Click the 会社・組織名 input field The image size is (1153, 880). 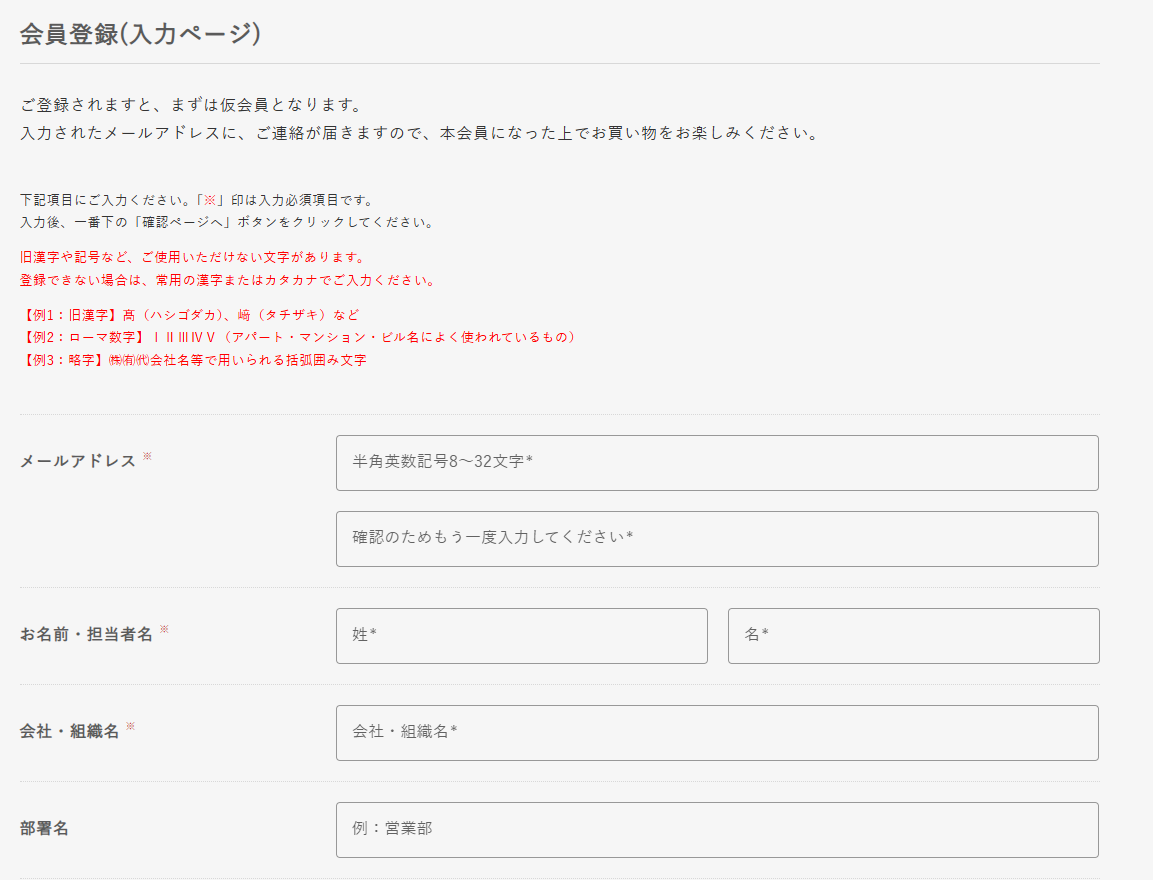(717, 733)
